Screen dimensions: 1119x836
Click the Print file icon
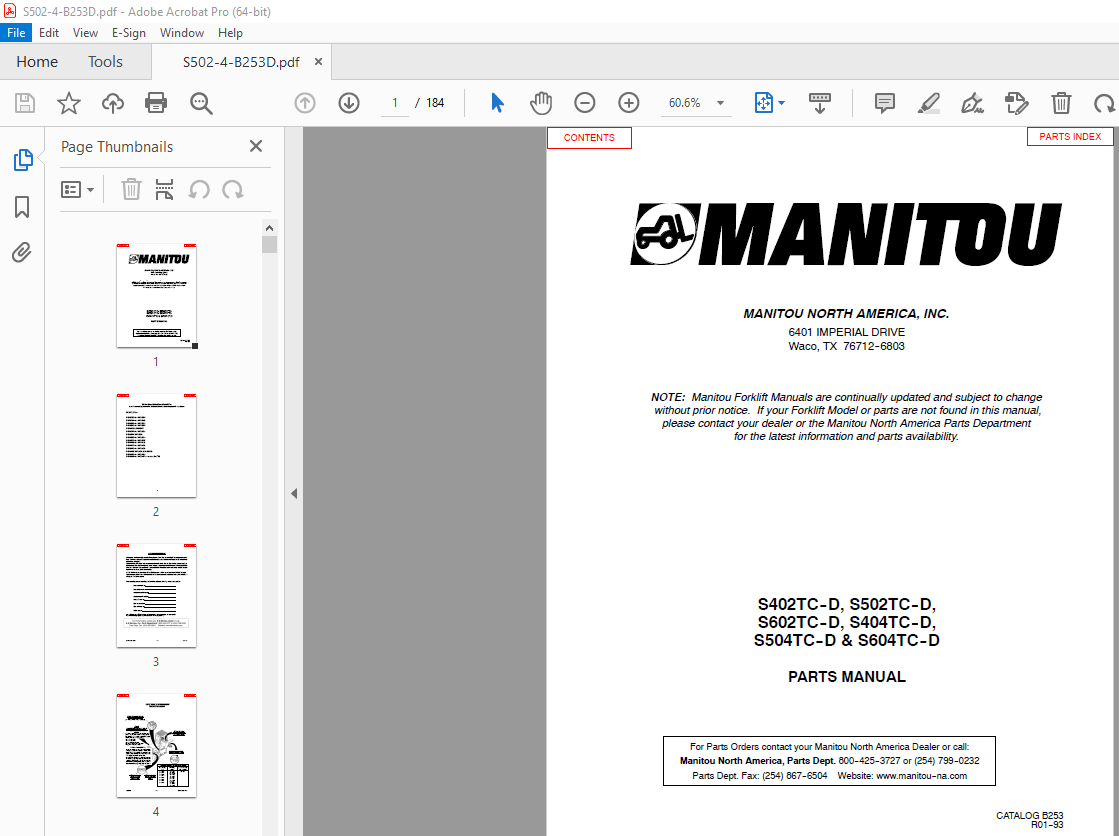tap(156, 103)
